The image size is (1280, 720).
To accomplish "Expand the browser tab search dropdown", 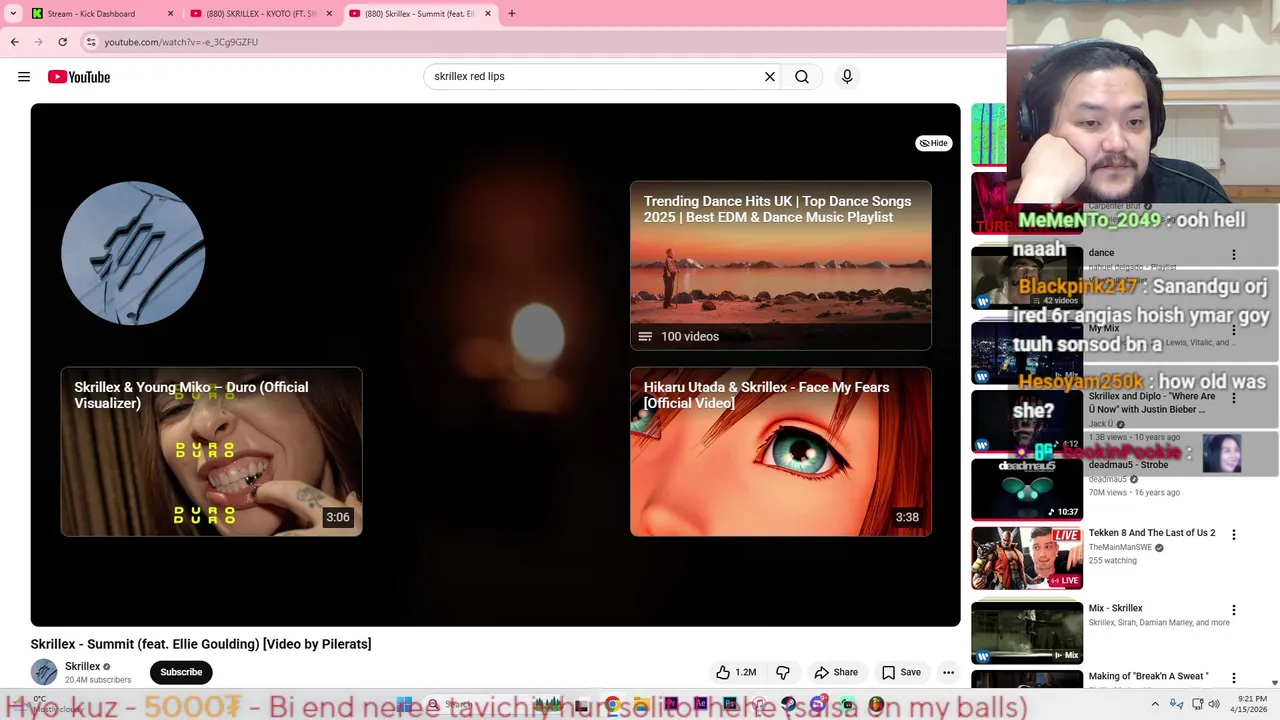I will (13, 14).
